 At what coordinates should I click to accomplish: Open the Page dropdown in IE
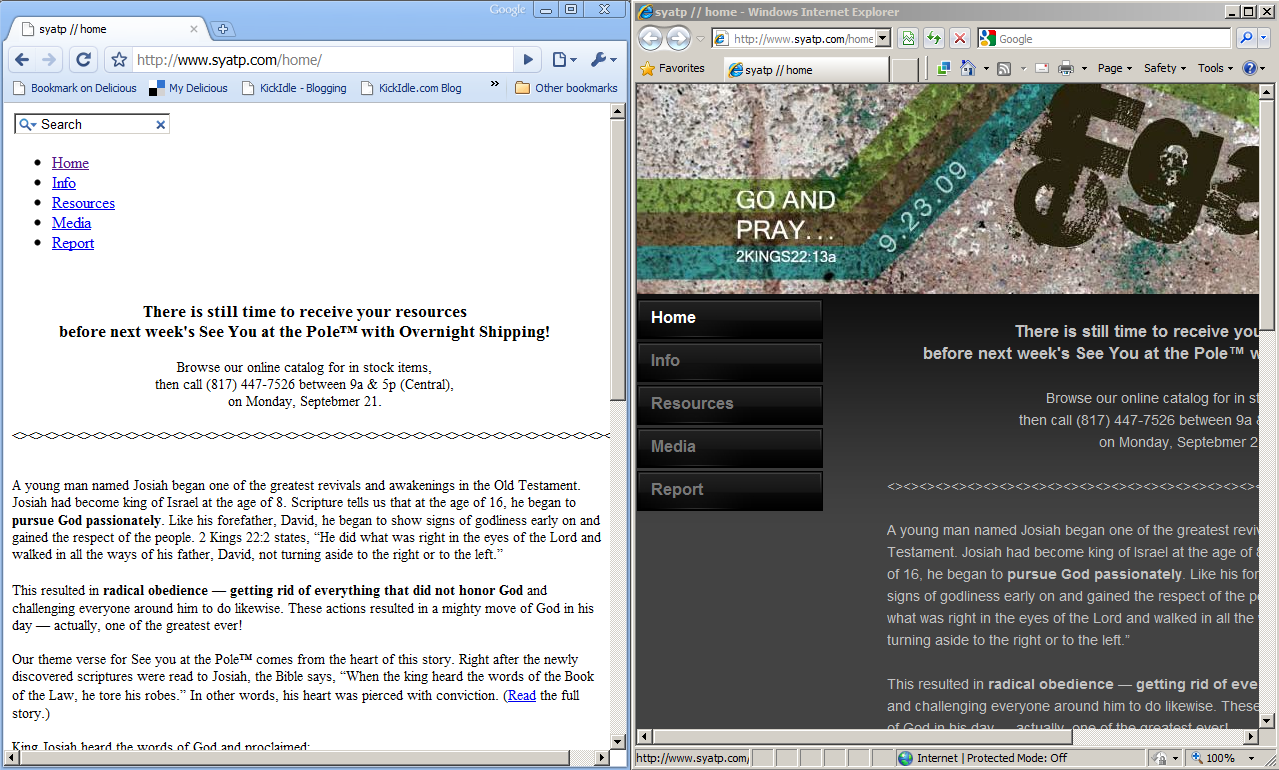point(1113,68)
